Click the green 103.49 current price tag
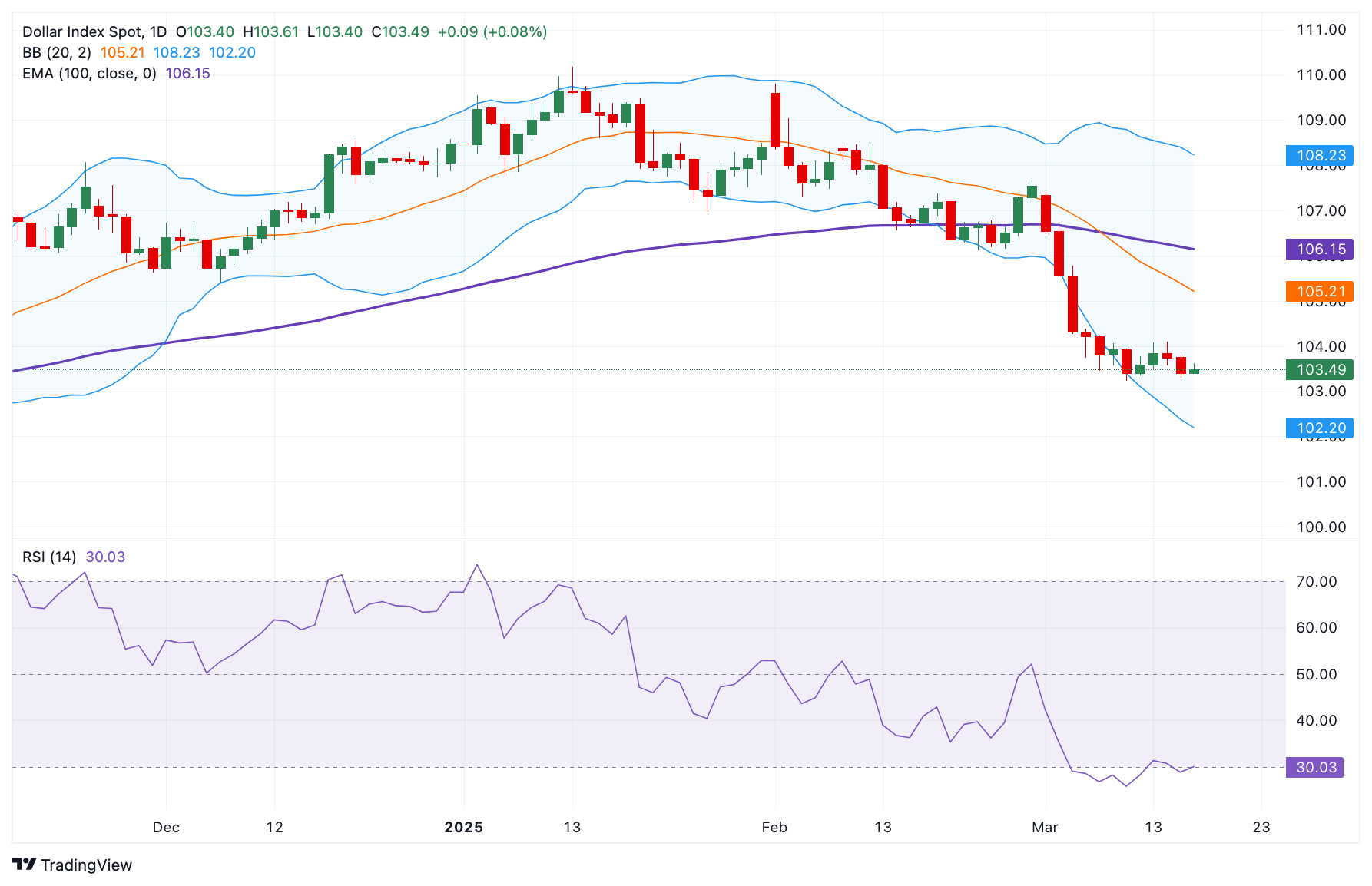Screen dimensions: 1372x886 (1320, 369)
